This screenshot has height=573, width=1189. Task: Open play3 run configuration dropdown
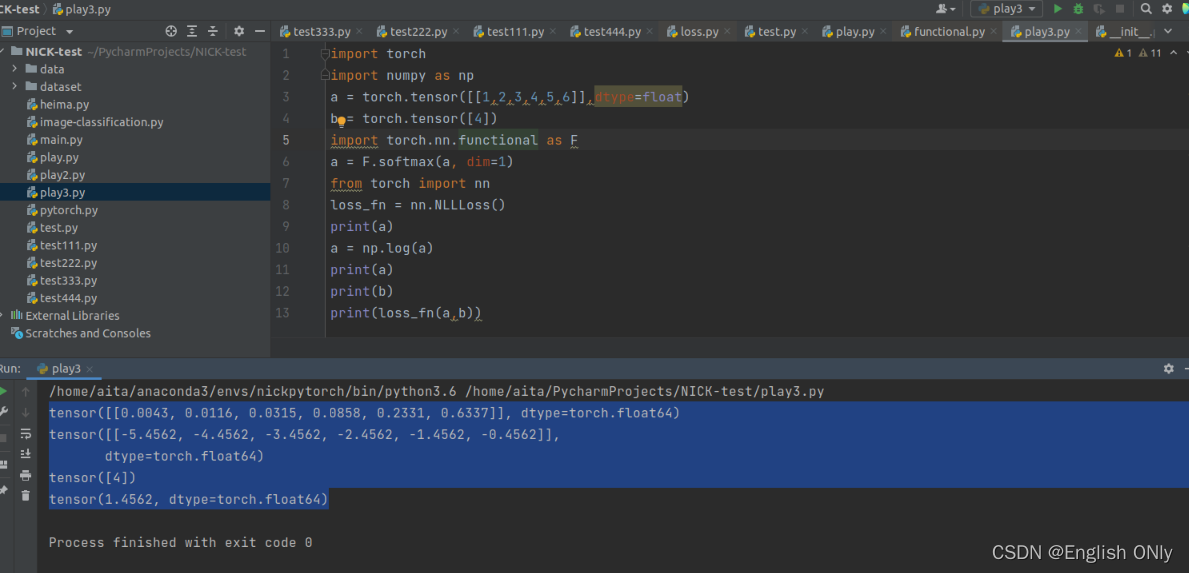1006,9
